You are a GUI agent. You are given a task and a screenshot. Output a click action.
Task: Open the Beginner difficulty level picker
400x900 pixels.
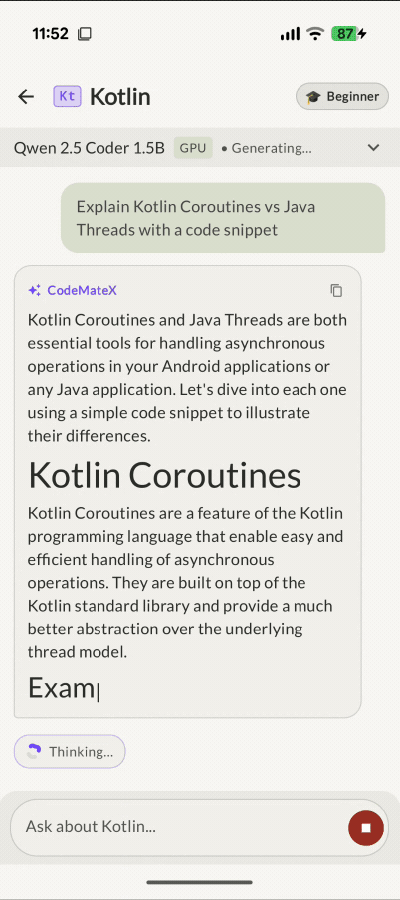click(342, 96)
